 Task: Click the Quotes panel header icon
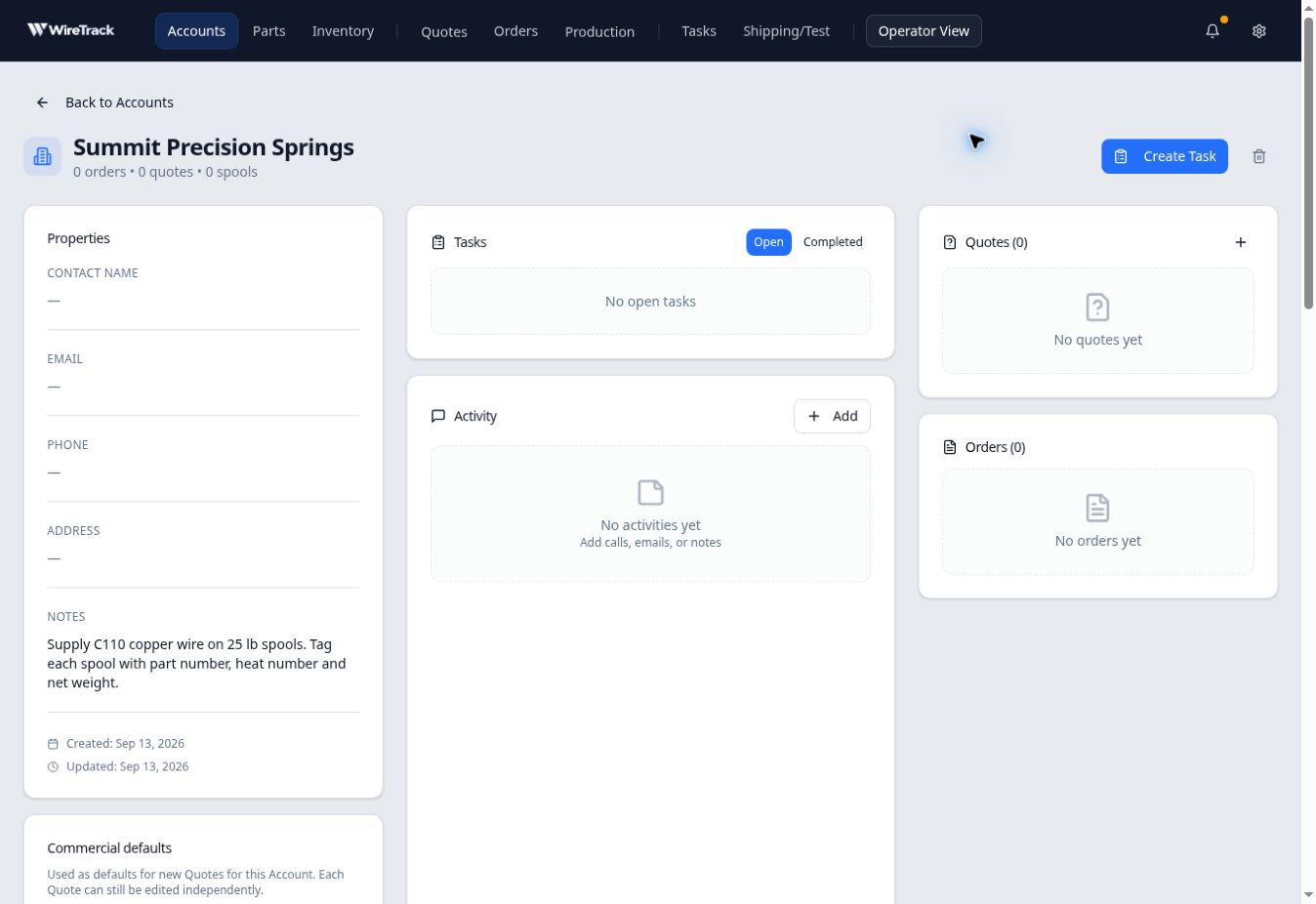pos(950,242)
